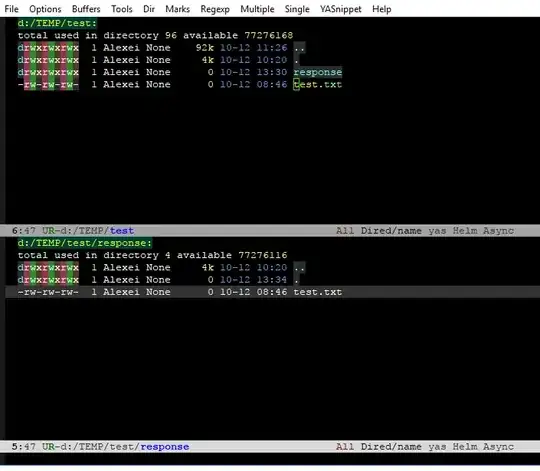This screenshot has width=540, height=471.
Task: Click '-rw-rw-rw-' permissions in top pane
Action: click(x=48, y=84)
